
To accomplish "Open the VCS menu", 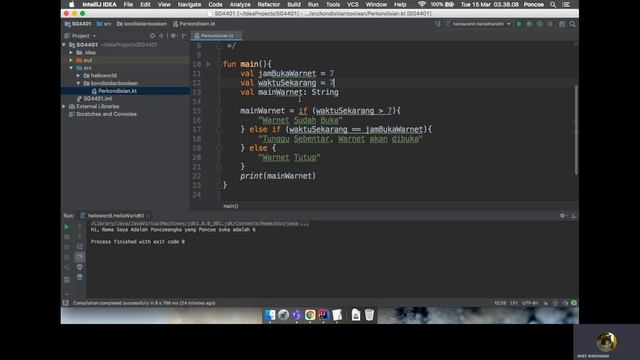I will point(353,4).
